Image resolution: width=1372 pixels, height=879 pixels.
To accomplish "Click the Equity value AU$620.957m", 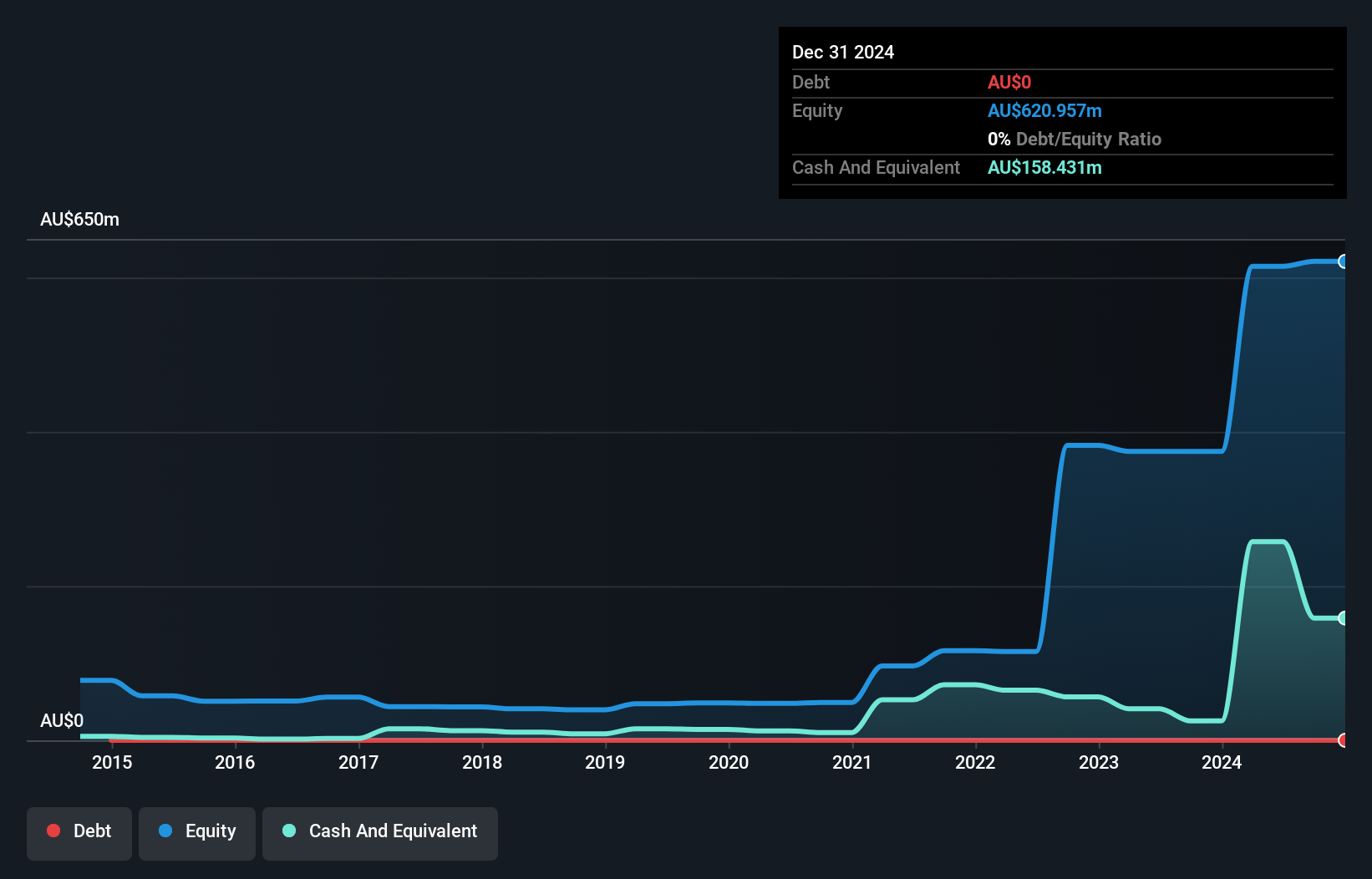I will click(1044, 110).
